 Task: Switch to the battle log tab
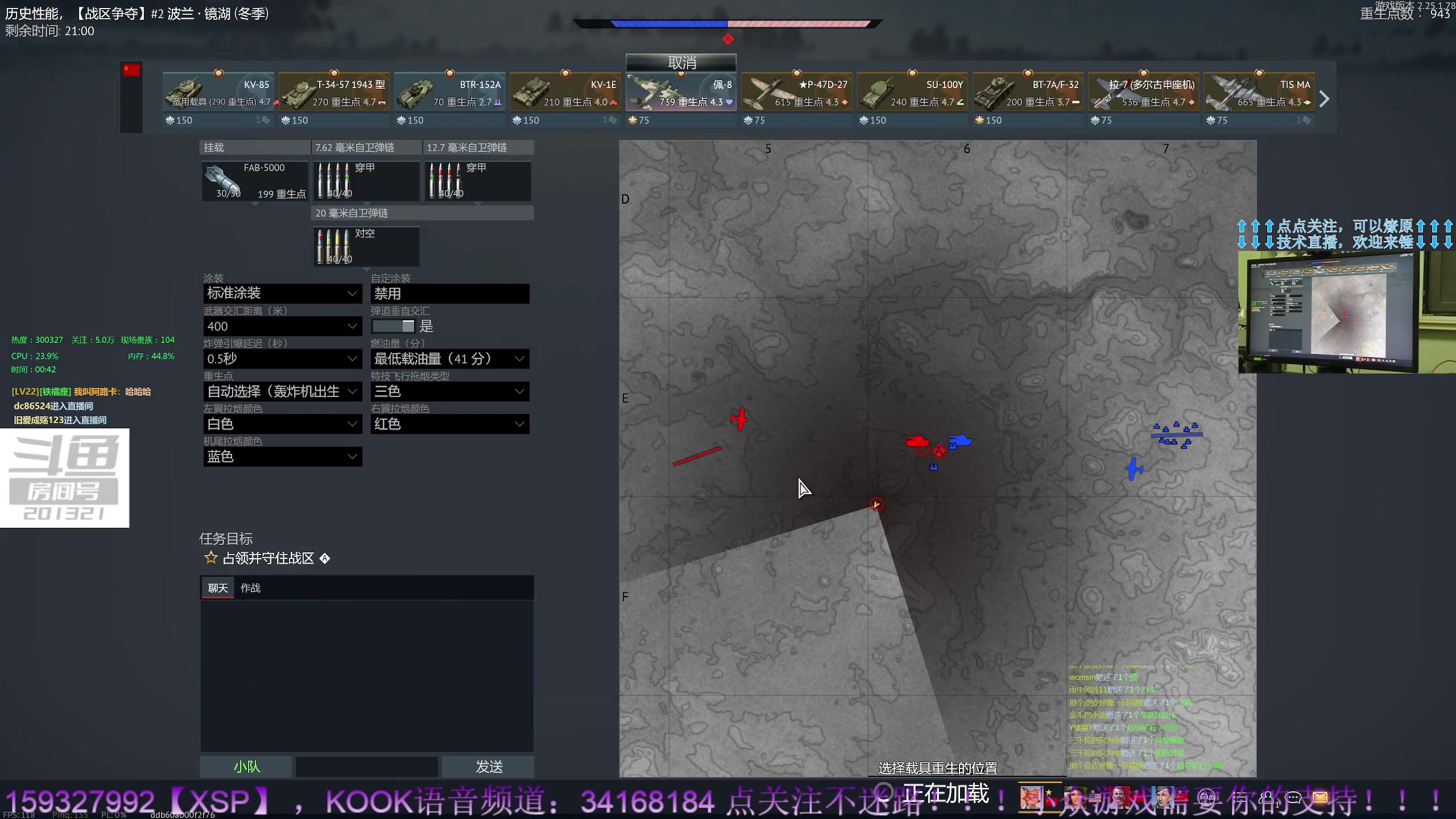(250, 588)
